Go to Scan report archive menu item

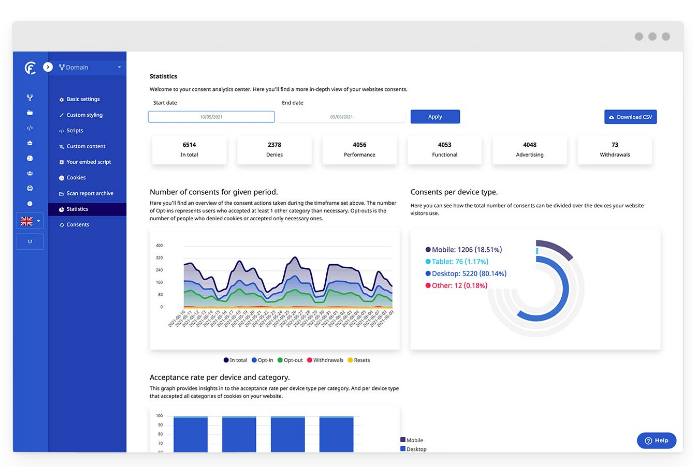tap(89, 193)
